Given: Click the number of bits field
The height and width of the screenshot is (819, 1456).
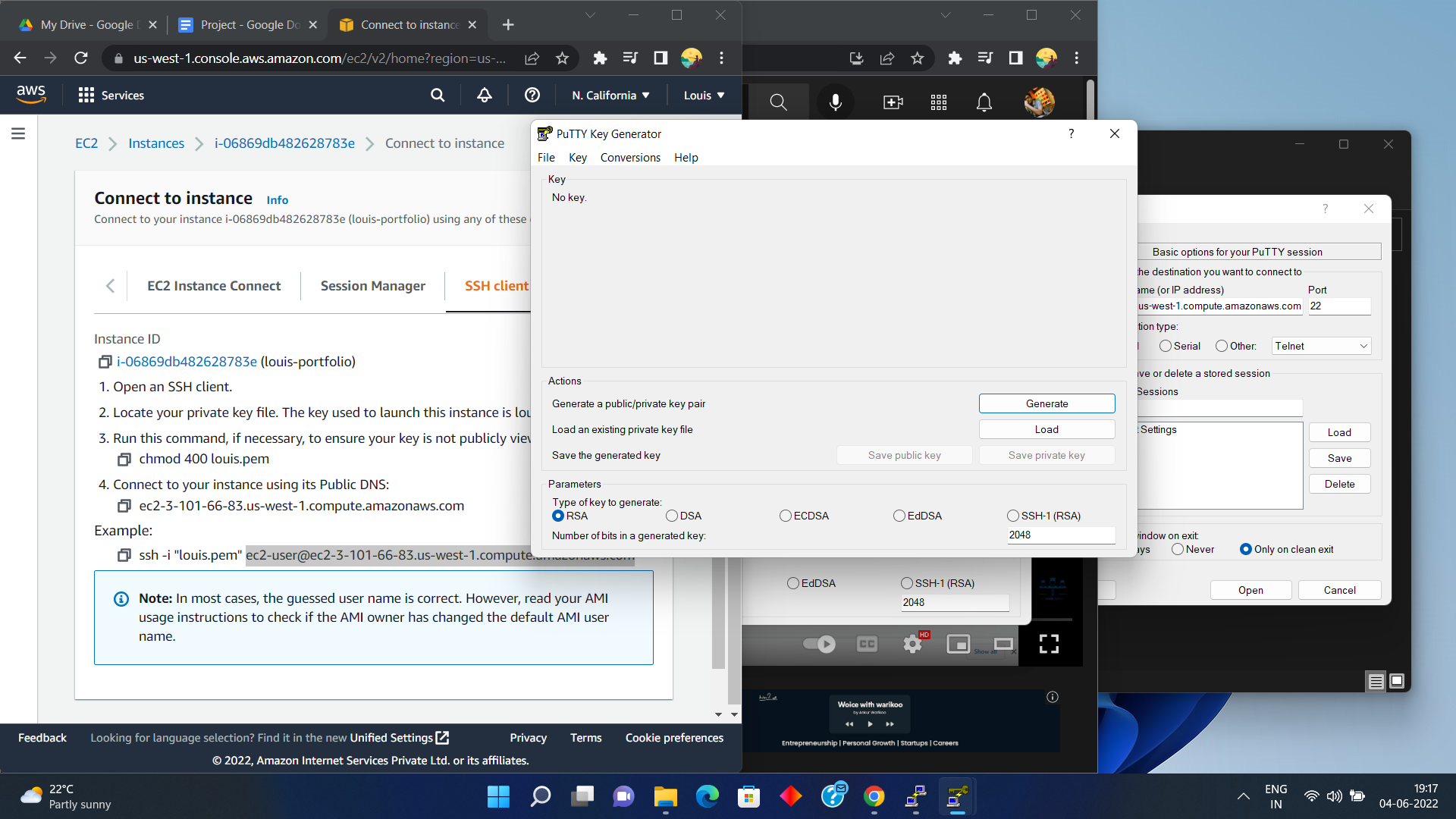Looking at the screenshot, I should (1060, 535).
